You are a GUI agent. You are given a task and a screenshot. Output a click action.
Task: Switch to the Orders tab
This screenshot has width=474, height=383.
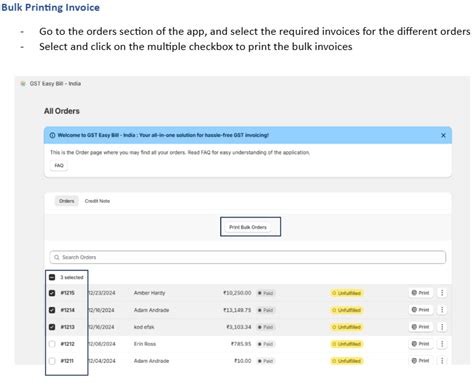point(67,201)
